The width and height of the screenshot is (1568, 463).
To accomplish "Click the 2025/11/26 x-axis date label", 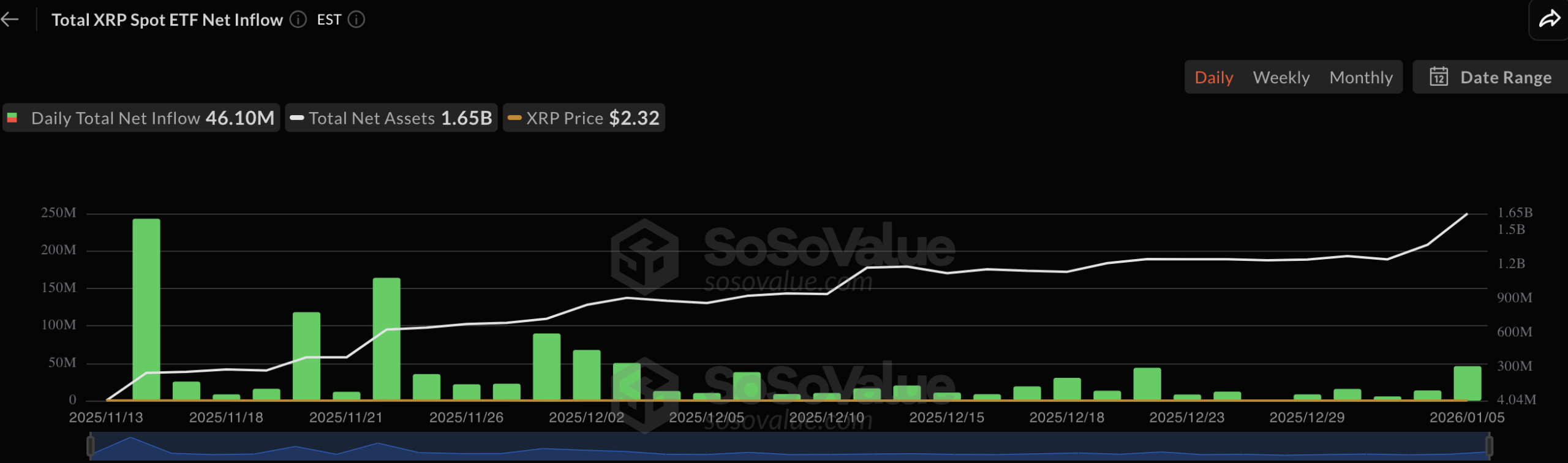I will (466, 417).
